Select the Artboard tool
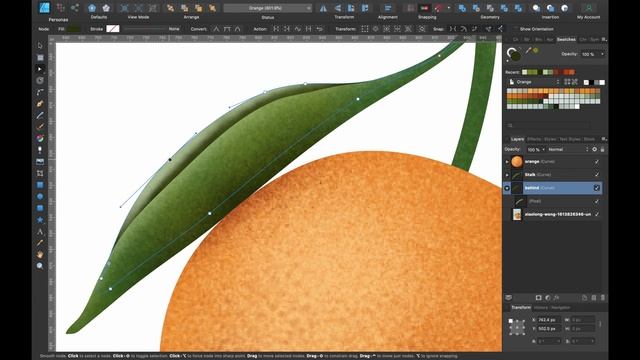Image resolution: width=640 pixels, height=360 pixels. point(40,58)
